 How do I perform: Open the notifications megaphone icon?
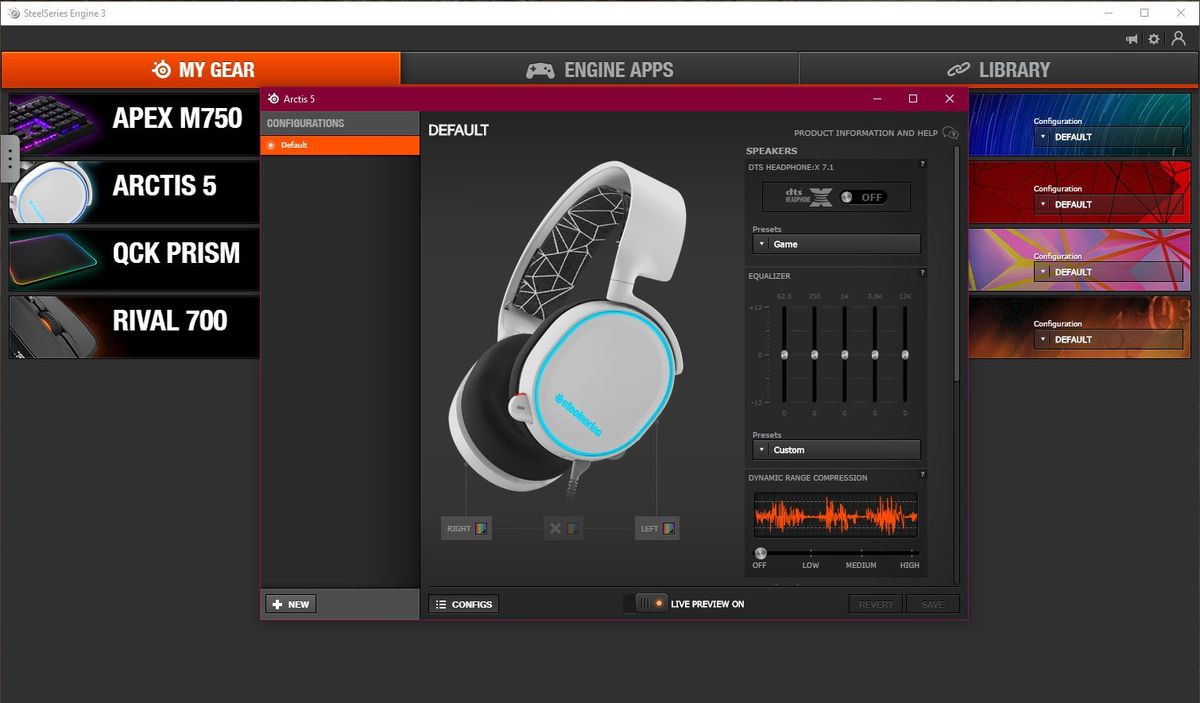point(1131,39)
